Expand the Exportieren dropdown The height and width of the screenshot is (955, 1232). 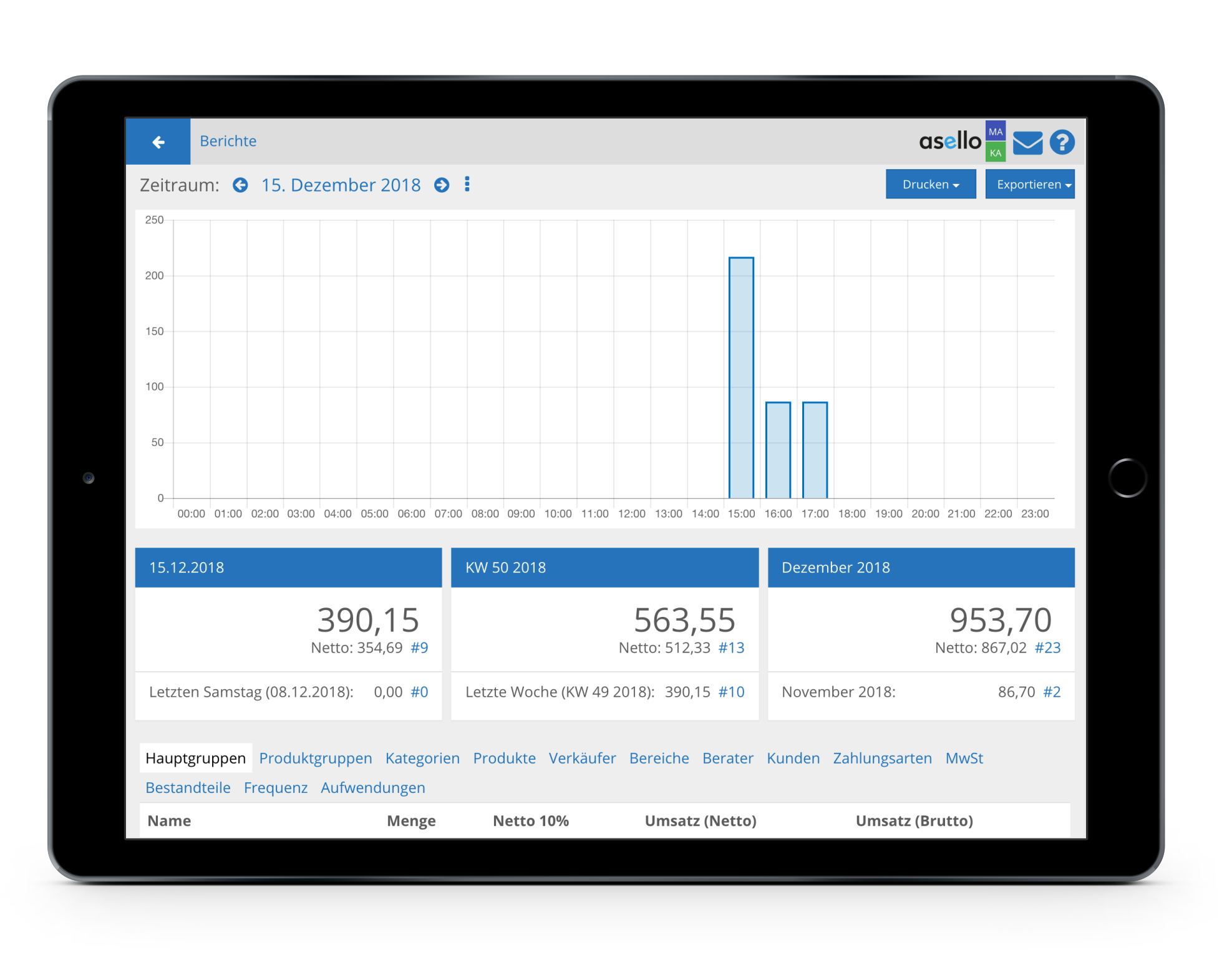click(x=1030, y=185)
